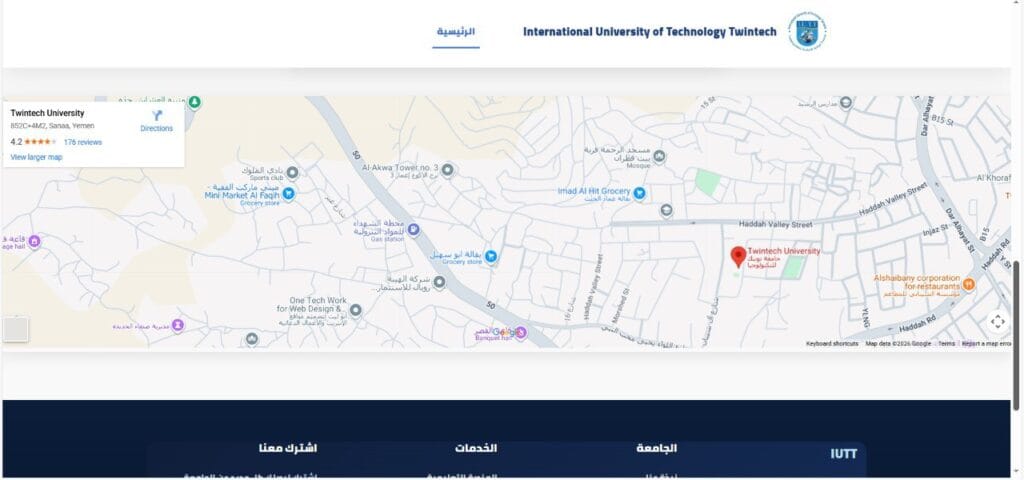
Task: Click the Banquet hall purple marker
Action: click(x=520, y=333)
